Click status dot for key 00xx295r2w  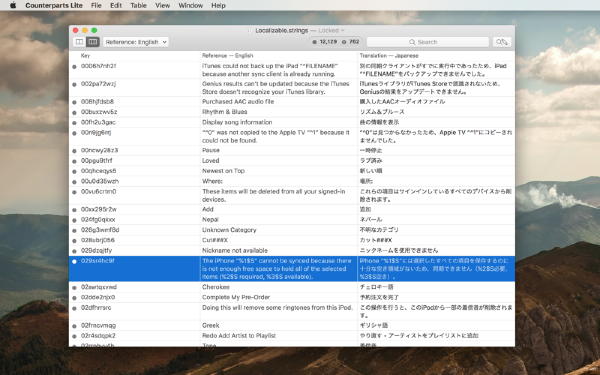(74, 210)
